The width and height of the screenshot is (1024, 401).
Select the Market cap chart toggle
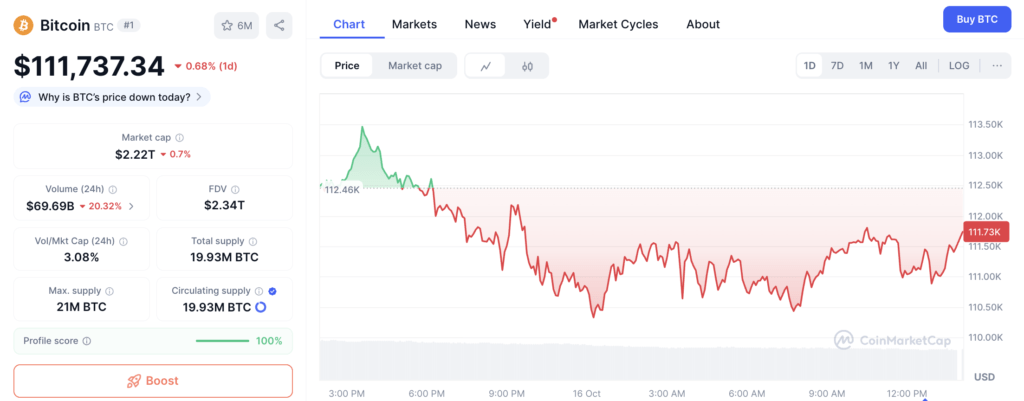tap(415, 66)
